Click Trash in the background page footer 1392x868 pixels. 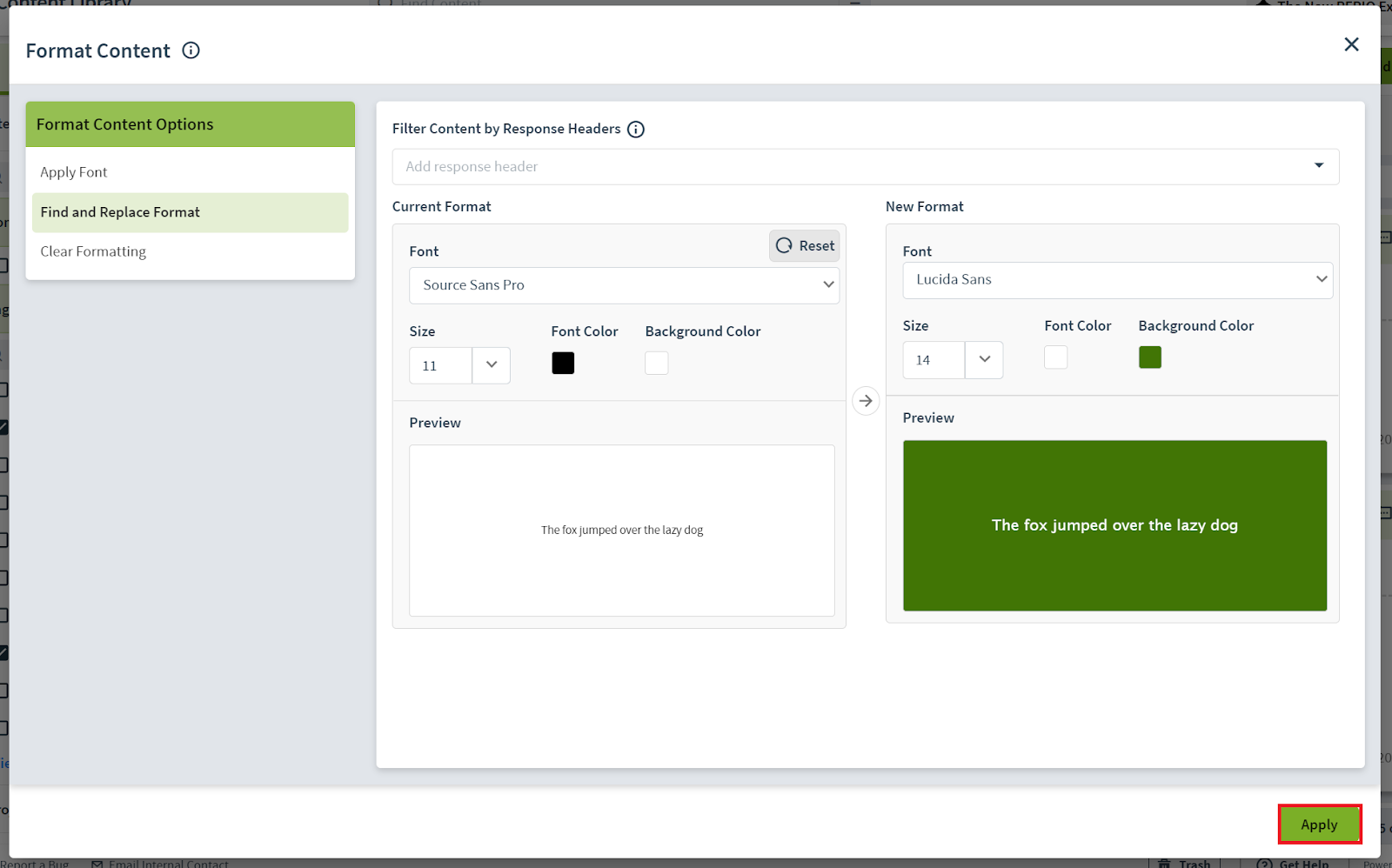[1185, 864]
